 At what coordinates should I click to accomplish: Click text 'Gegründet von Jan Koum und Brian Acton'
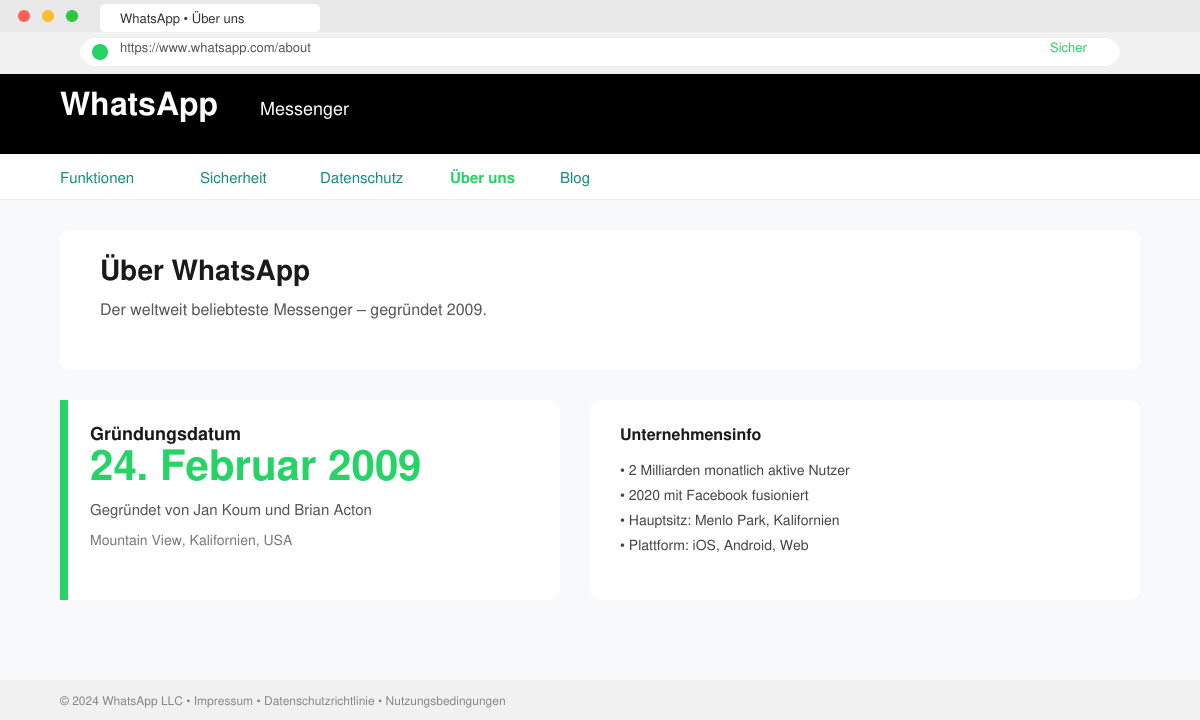(231, 510)
